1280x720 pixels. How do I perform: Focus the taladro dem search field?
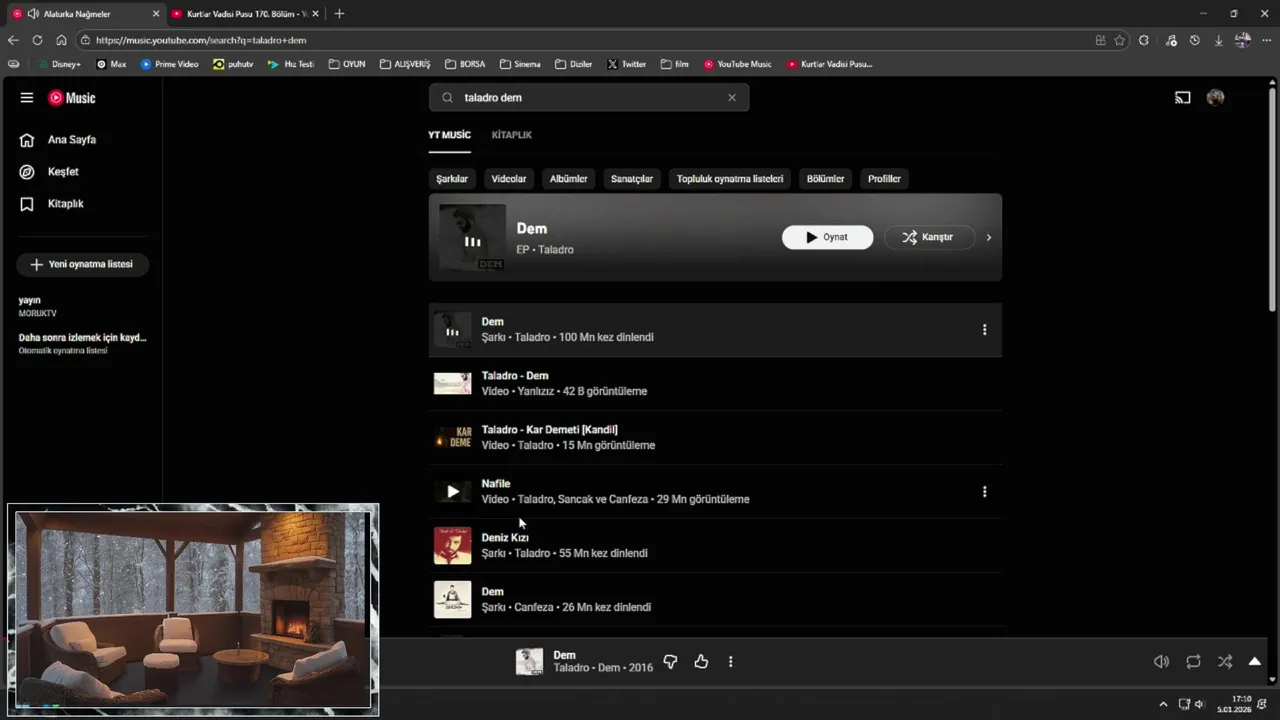coord(590,98)
